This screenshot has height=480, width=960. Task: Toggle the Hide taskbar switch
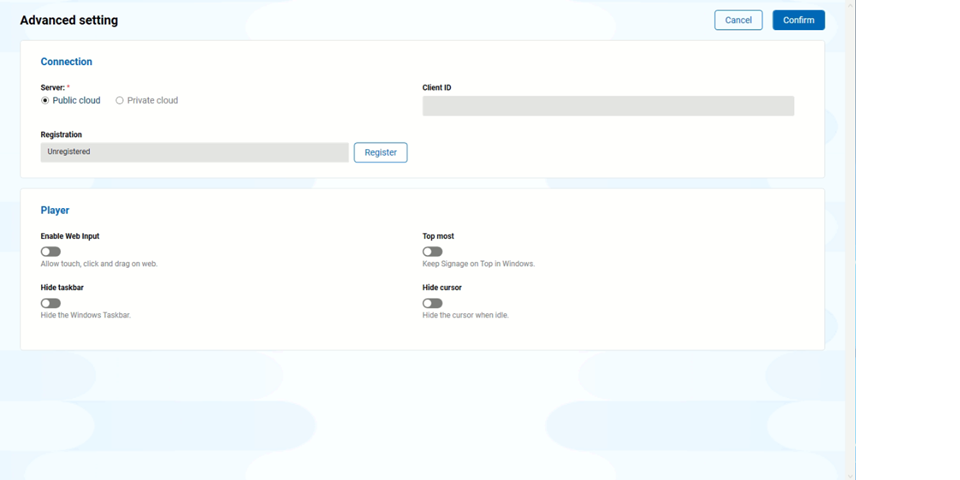[x=51, y=303]
